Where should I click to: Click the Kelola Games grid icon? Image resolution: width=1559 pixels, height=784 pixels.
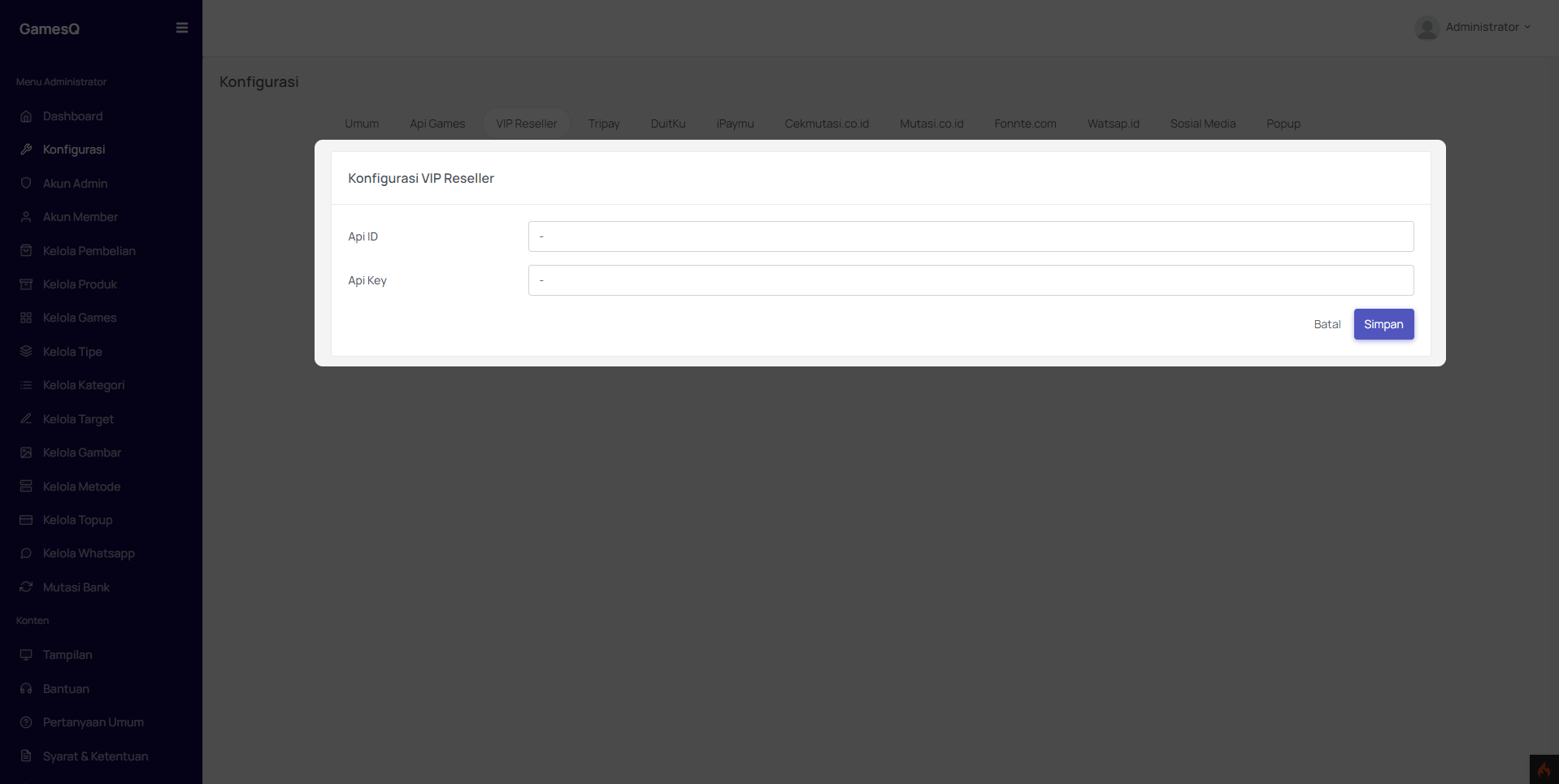coord(26,318)
